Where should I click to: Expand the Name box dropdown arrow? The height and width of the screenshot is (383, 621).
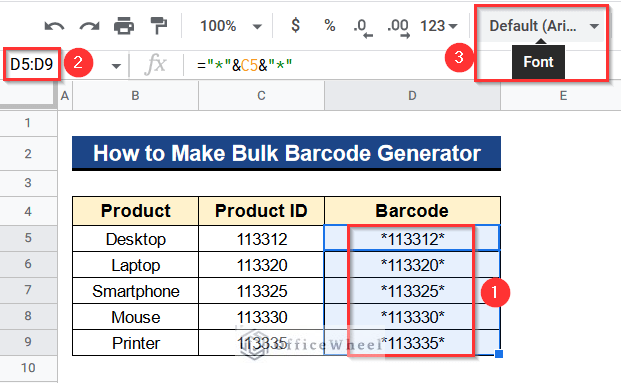coord(116,66)
